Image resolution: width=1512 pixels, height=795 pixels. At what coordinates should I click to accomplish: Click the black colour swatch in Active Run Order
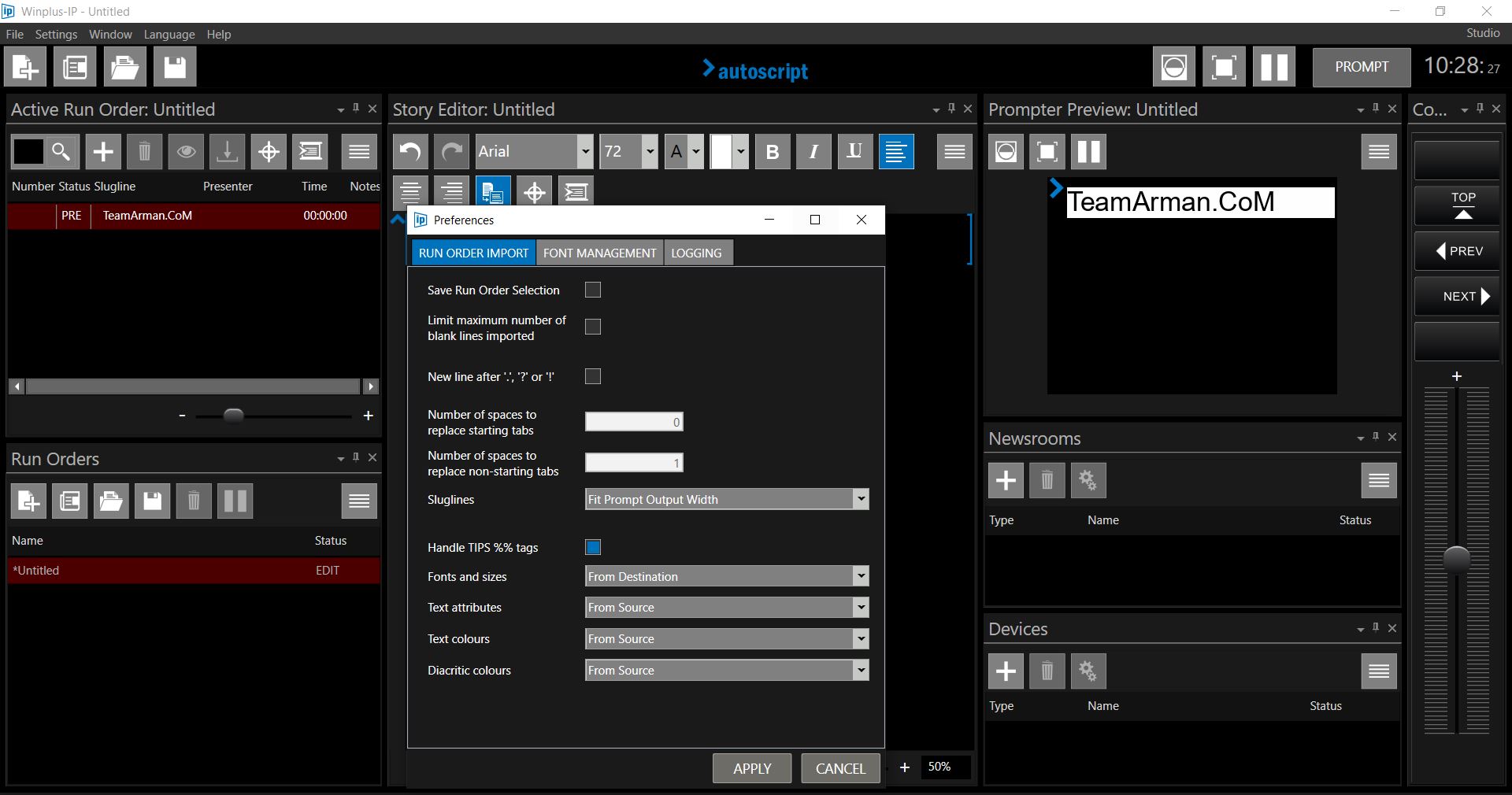coord(28,151)
